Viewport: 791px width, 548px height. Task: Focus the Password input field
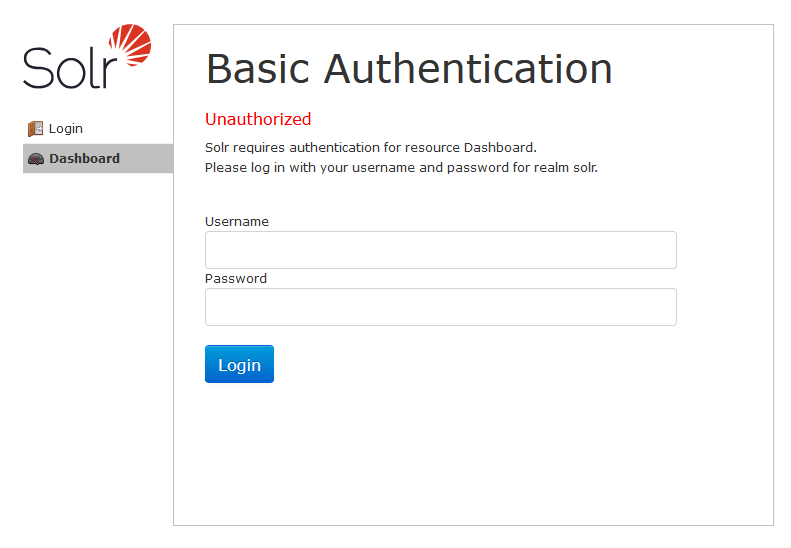click(440, 307)
